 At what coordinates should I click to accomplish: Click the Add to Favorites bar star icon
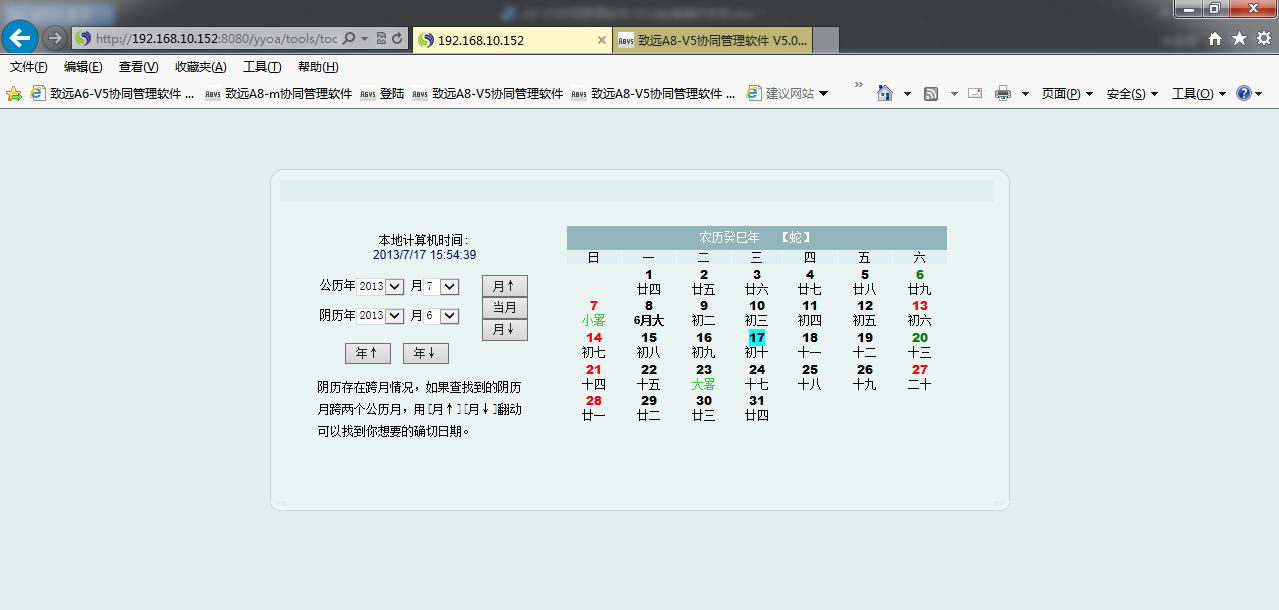pyautogui.click(x=14, y=94)
